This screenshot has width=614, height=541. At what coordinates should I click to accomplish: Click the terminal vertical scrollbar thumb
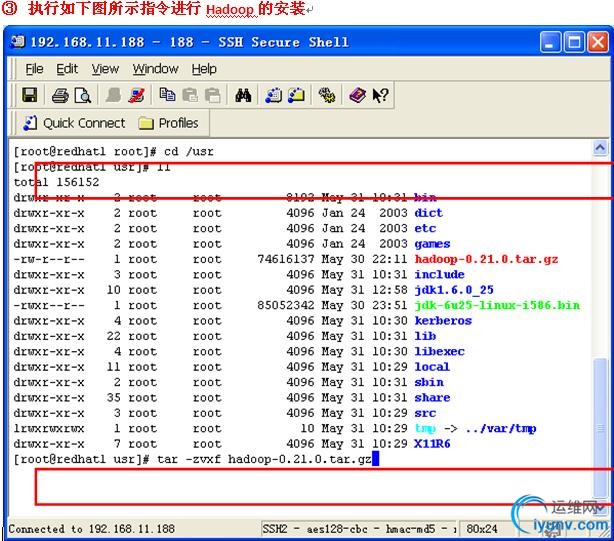(600, 427)
